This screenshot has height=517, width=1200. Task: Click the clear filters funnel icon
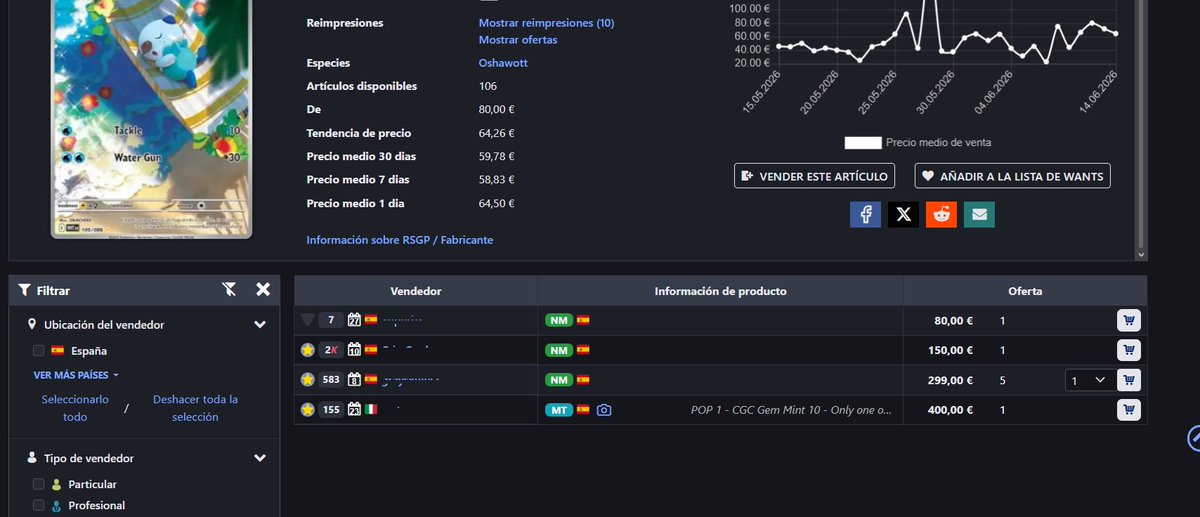point(229,290)
